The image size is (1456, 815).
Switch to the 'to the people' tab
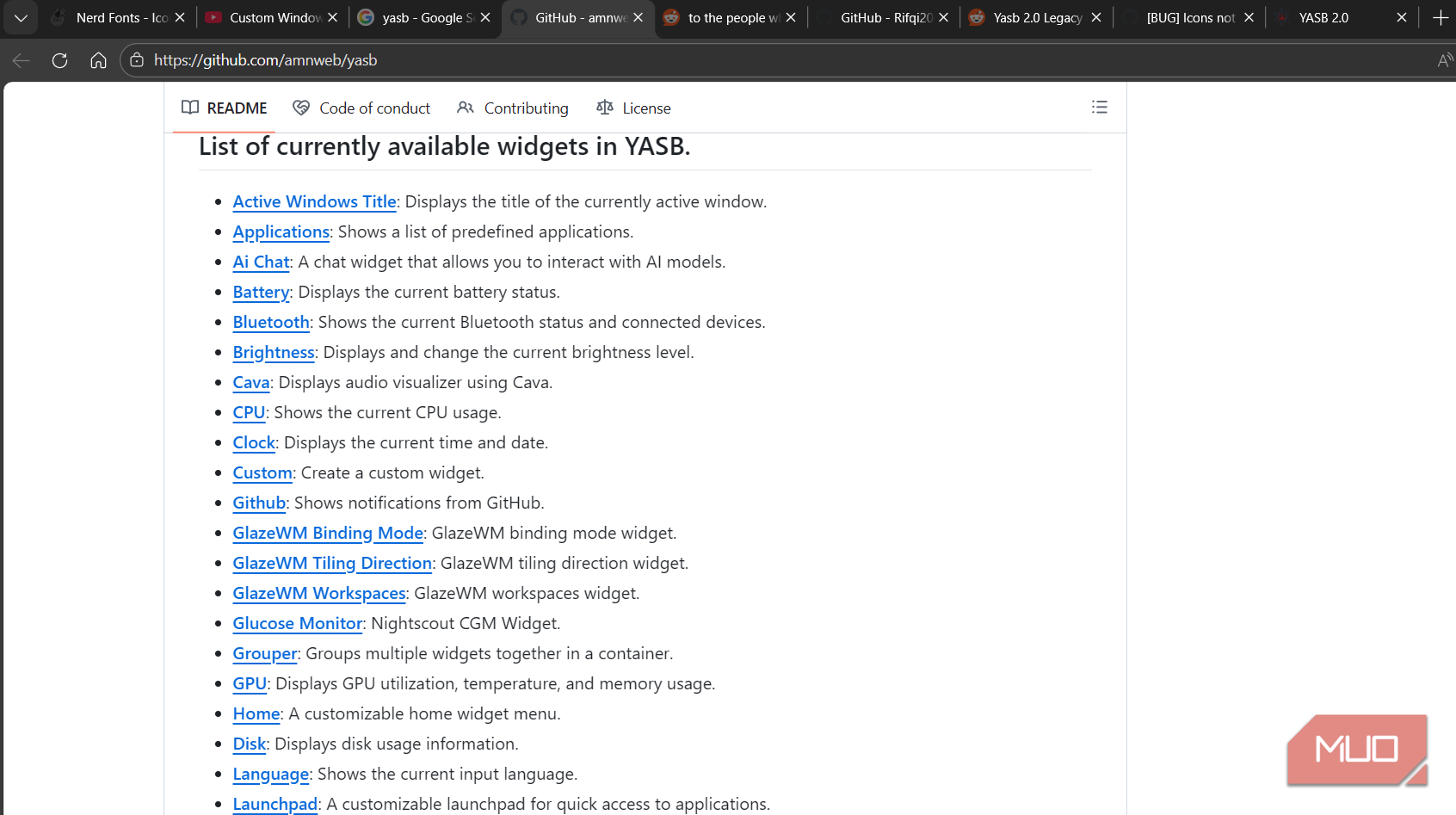coord(731,17)
